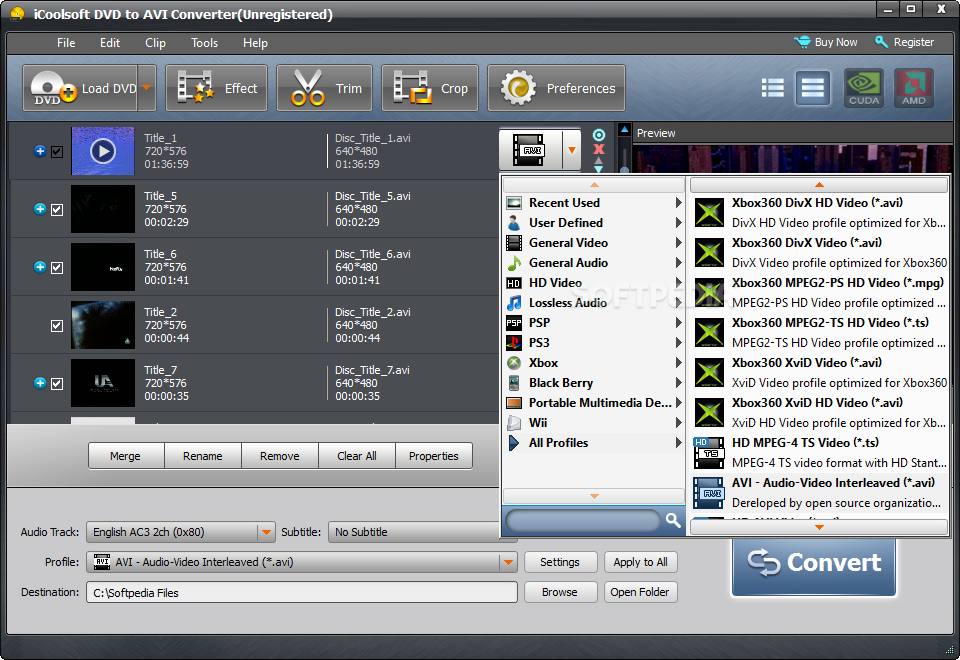Click the Rename button

203,456
